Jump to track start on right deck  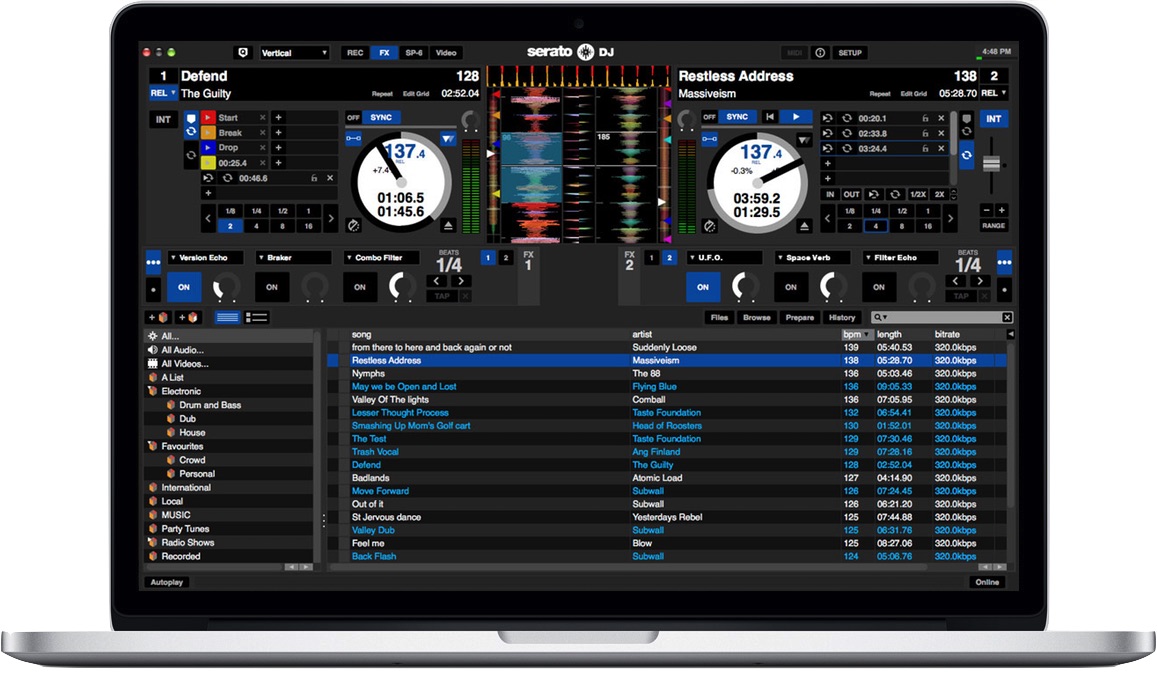point(770,117)
